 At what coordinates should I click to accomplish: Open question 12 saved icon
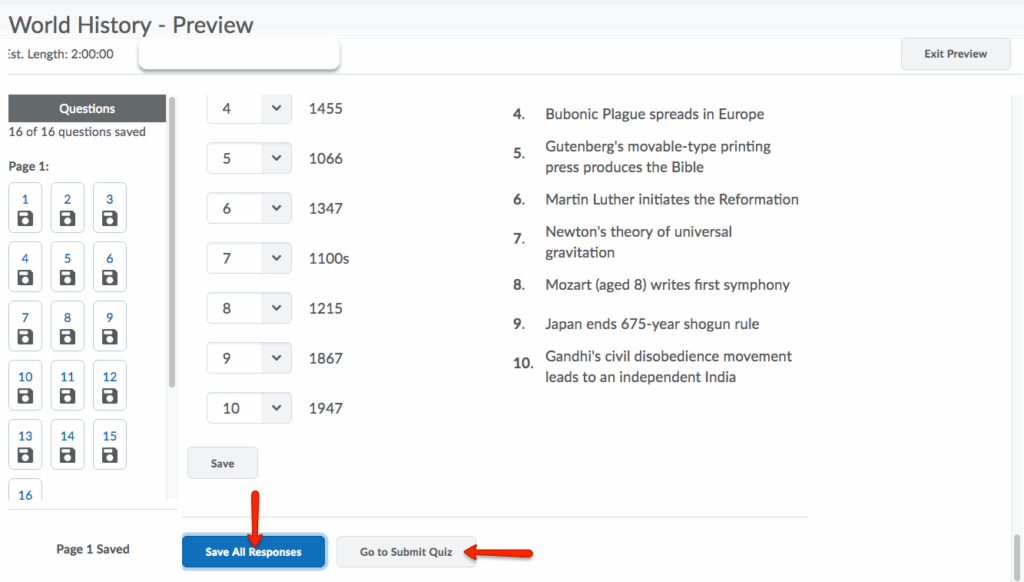110,386
